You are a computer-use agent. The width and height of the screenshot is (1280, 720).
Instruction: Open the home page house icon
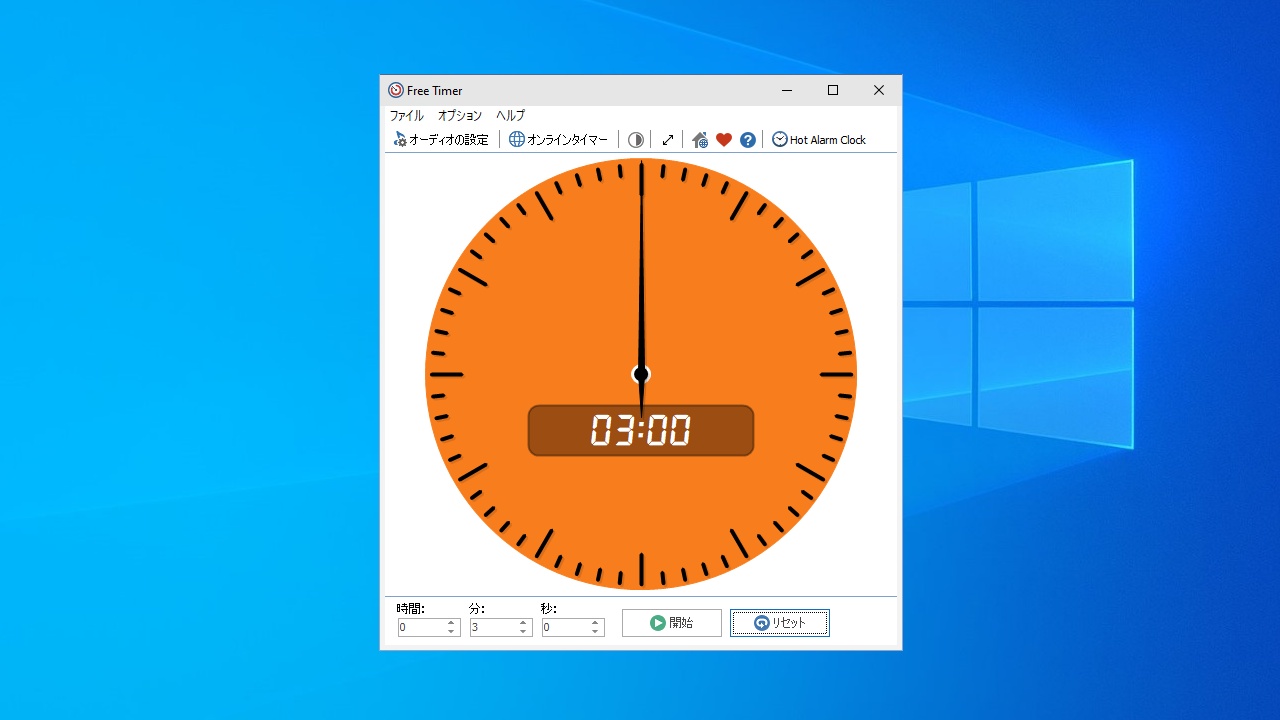(x=700, y=140)
